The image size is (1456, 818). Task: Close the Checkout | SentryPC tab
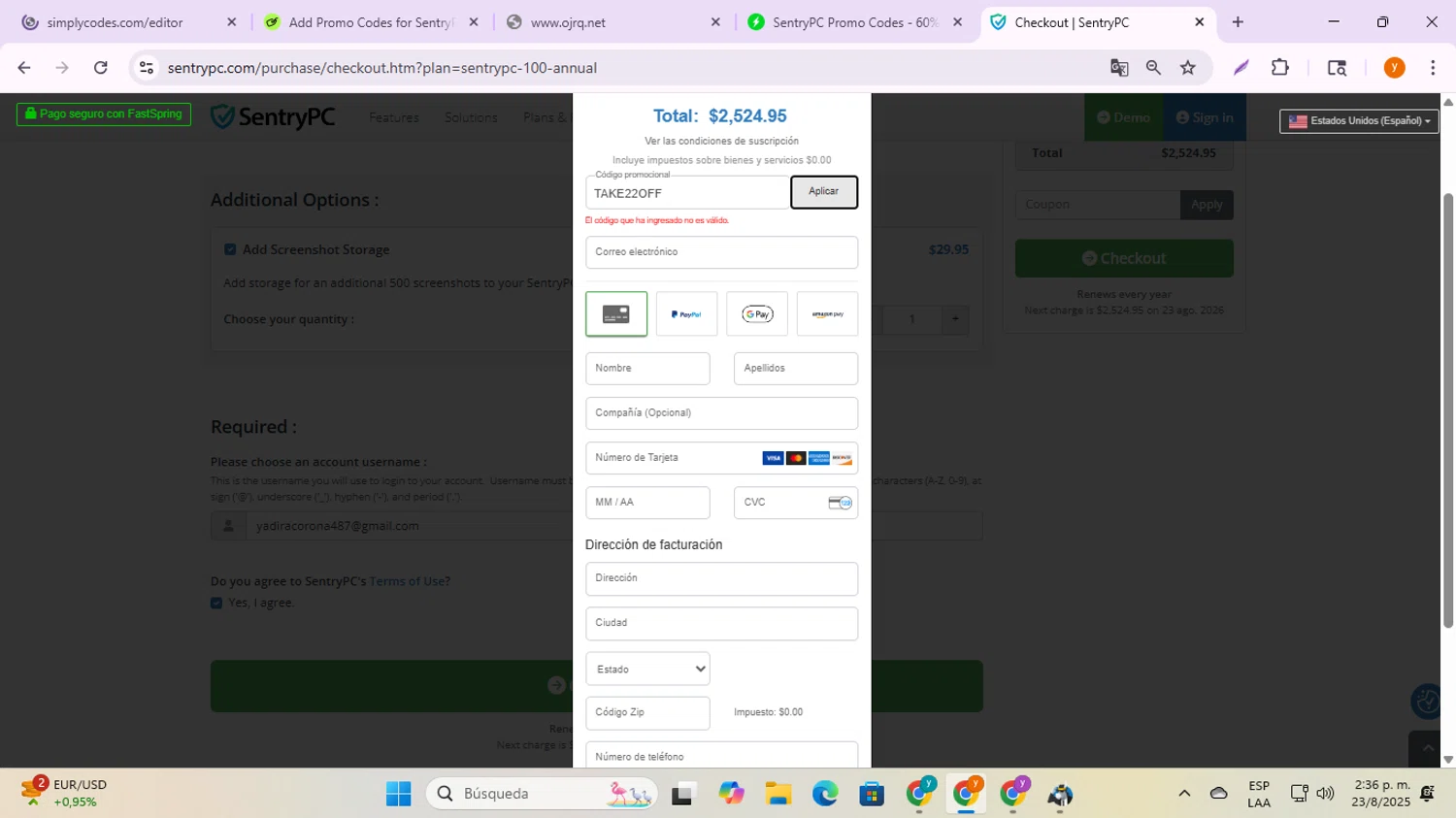1199,22
